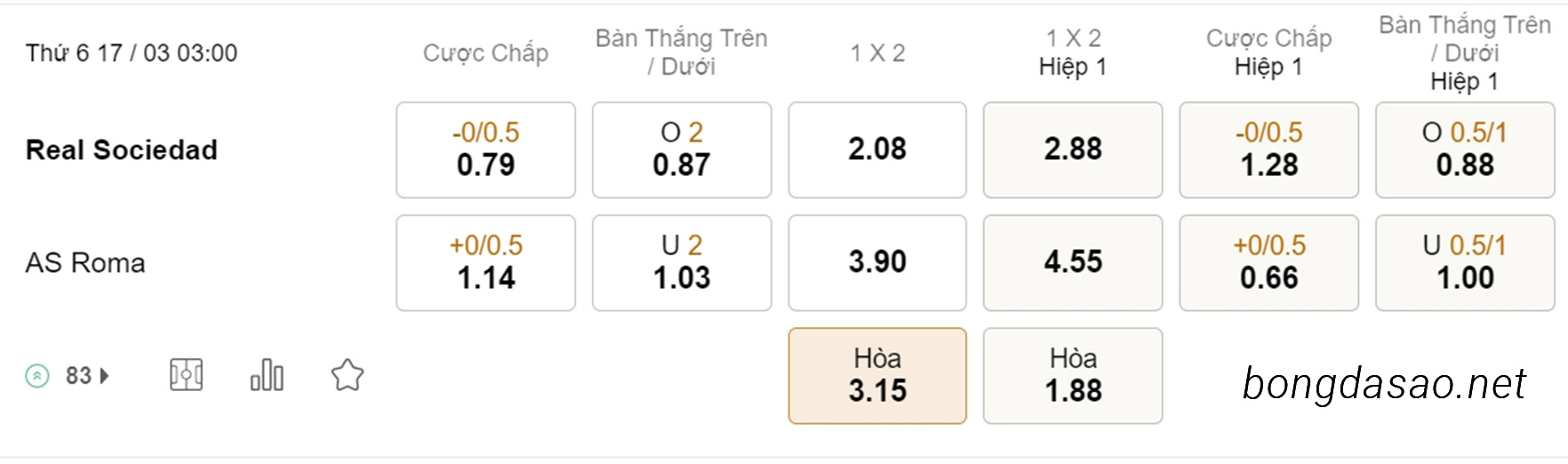1568x464 pixels.
Task: Click the green double-chevron circle icon
Action: (37, 376)
